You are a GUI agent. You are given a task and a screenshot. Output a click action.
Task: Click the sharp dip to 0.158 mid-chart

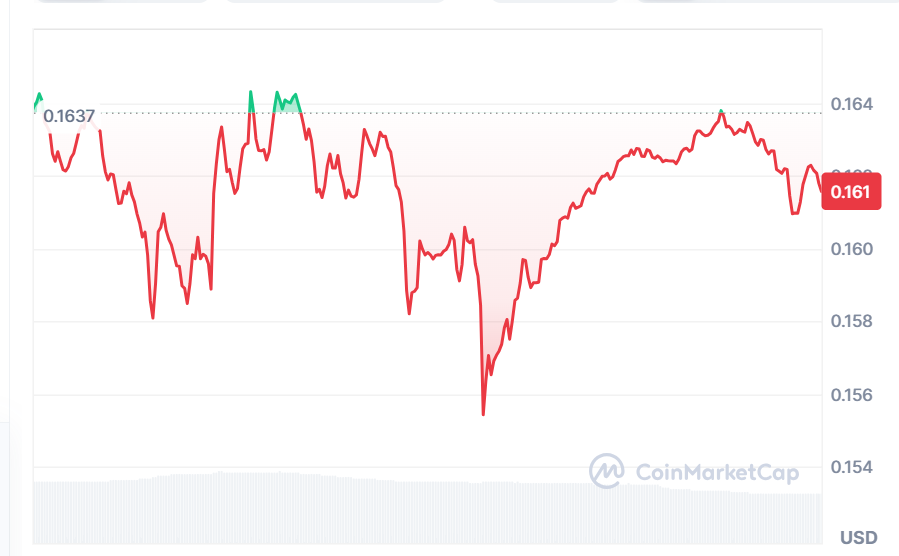click(x=409, y=312)
